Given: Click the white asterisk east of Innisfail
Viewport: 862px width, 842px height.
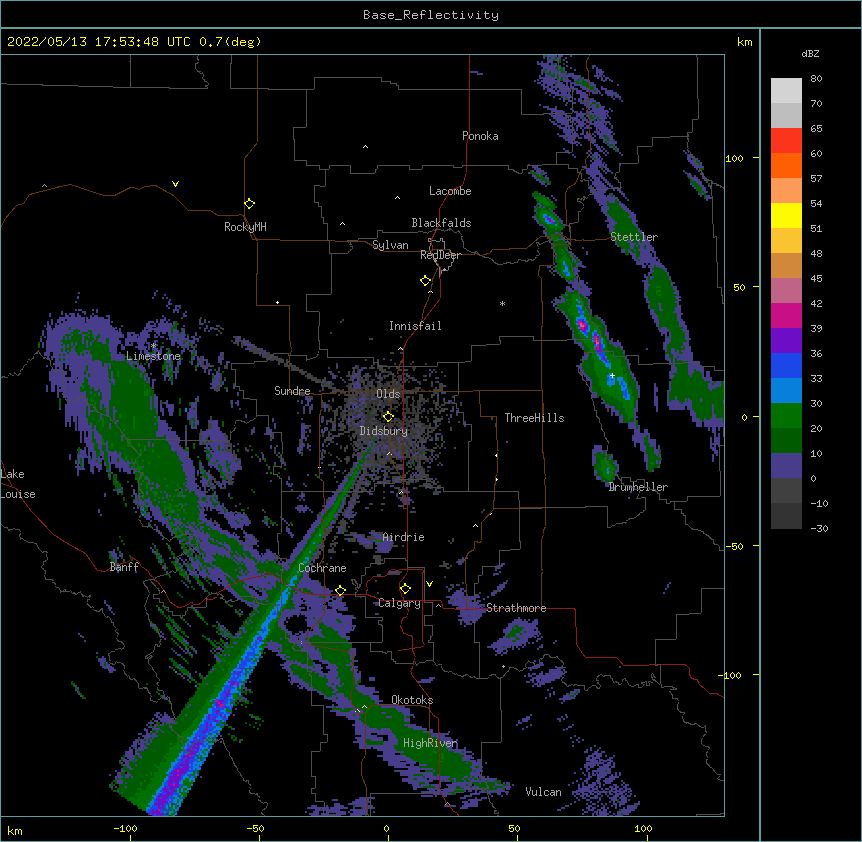Looking at the screenshot, I should (x=502, y=303).
